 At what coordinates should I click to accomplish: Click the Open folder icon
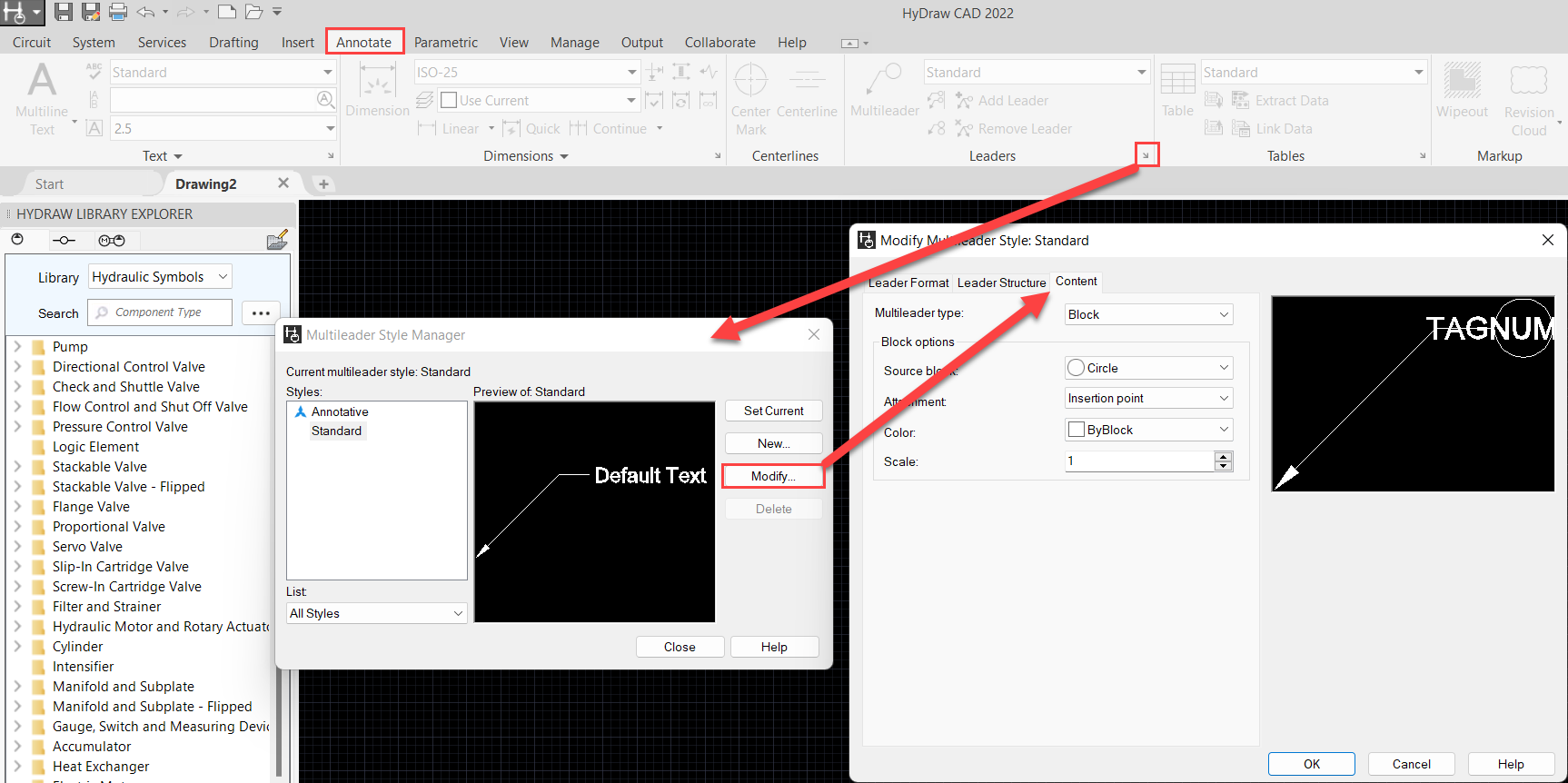click(253, 12)
